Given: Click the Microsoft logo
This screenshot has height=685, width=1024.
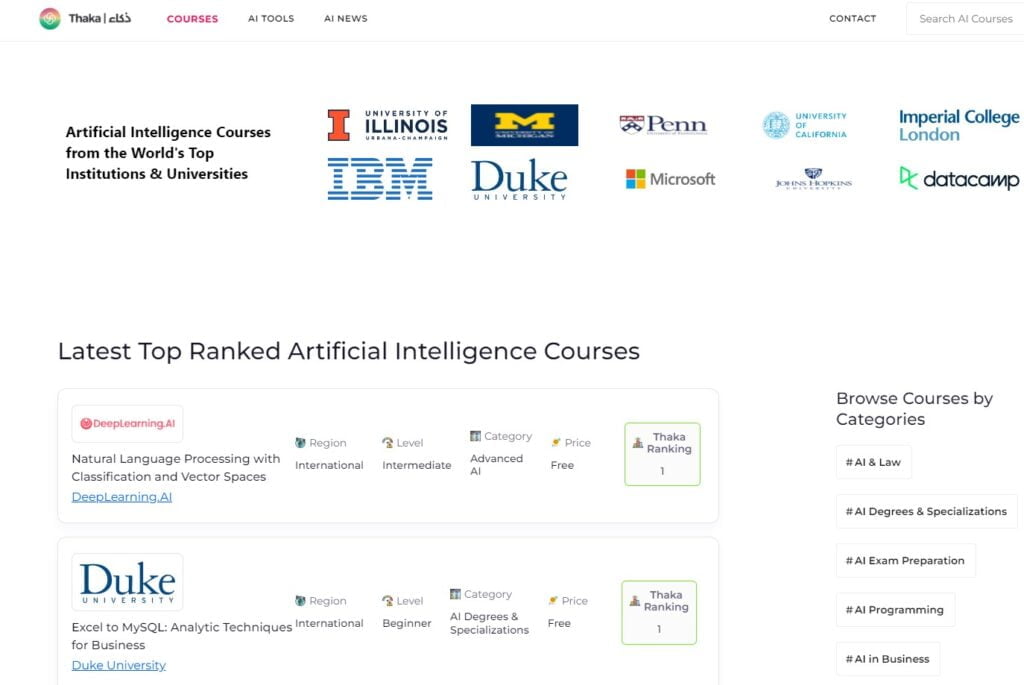Looking at the screenshot, I should 670,179.
